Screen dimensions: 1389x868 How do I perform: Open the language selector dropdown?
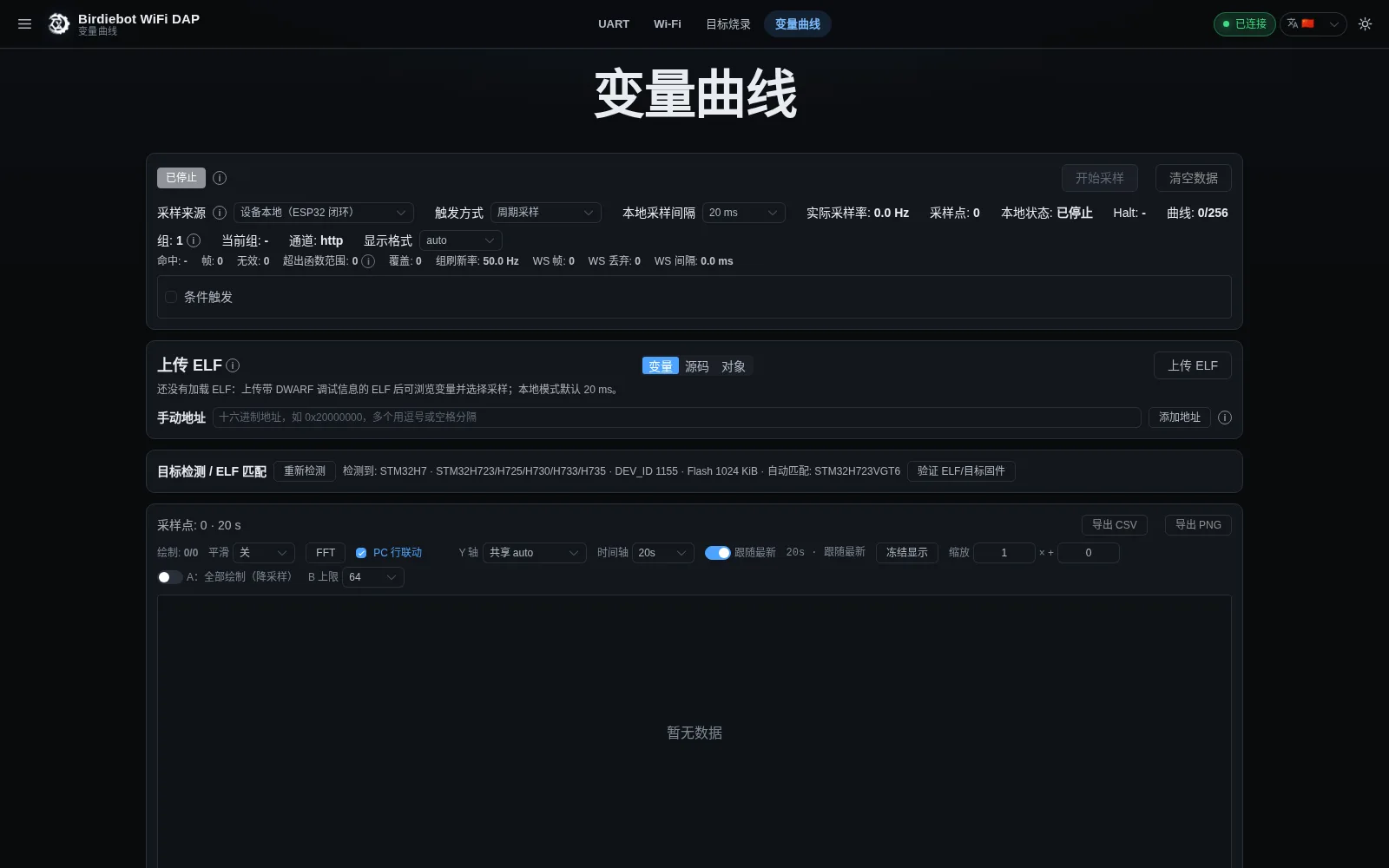[x=1313, y=24]
